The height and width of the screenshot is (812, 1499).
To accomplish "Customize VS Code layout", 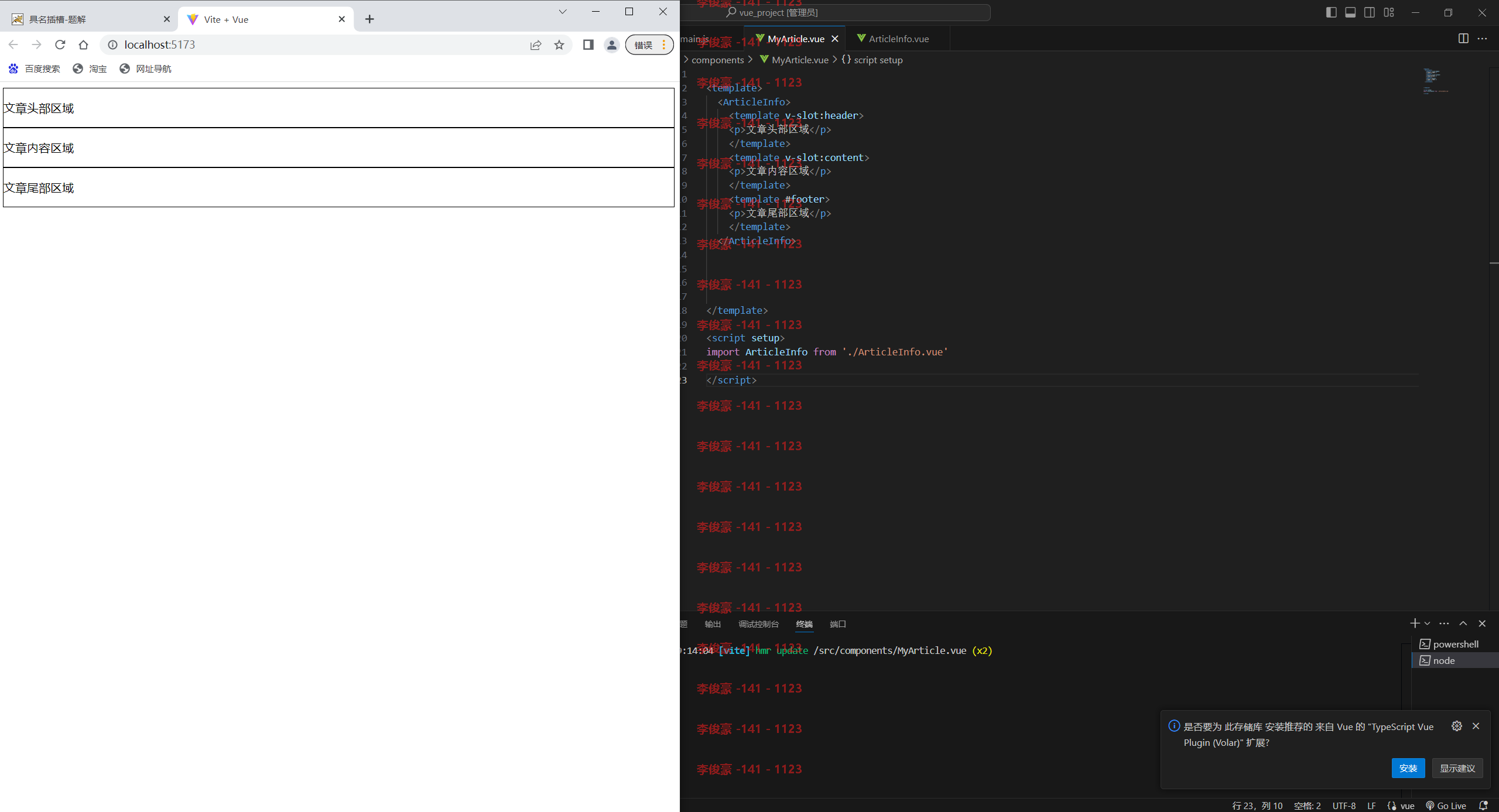I will coord(1389,12).
